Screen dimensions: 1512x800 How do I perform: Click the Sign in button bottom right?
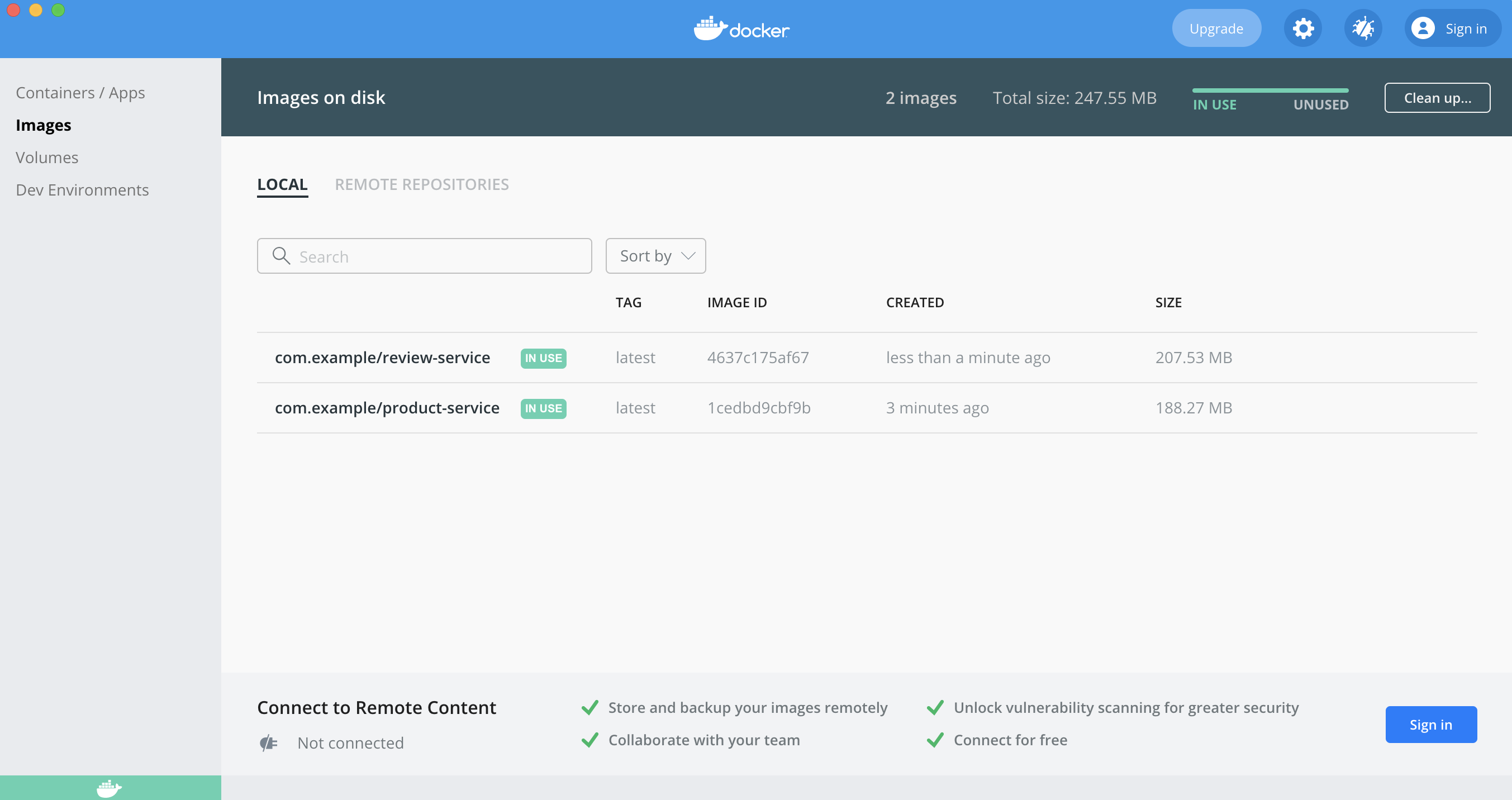click(x=1431, y=724)
